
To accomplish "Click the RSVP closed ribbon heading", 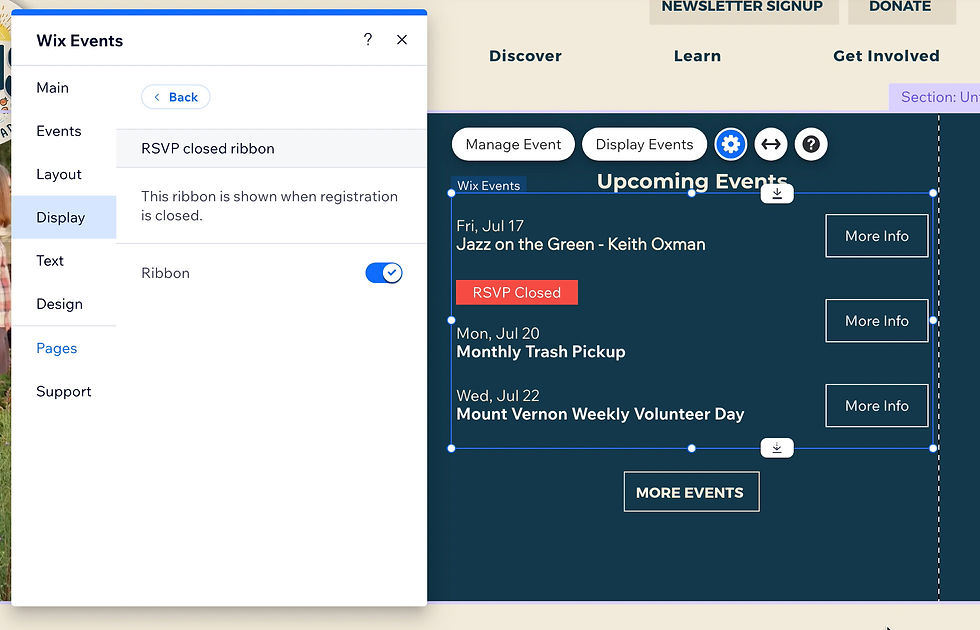I will [x=208, y=149].
